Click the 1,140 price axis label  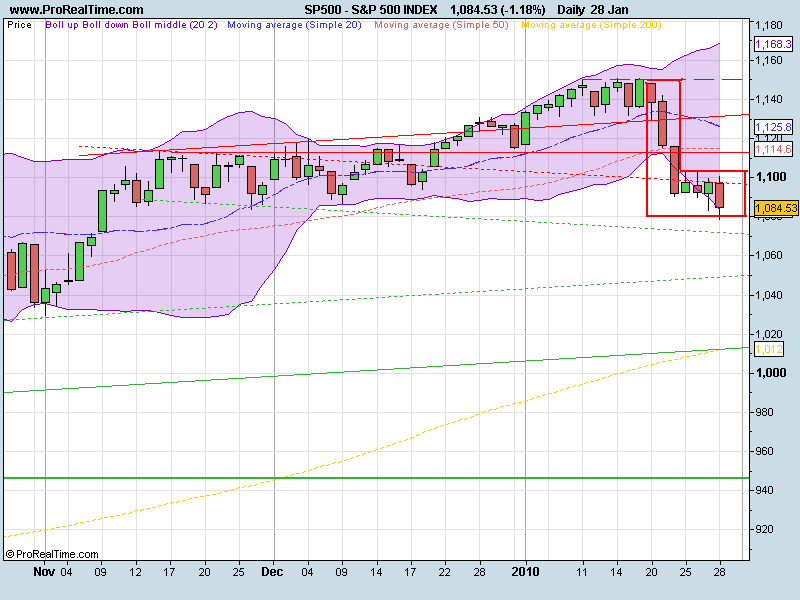[x=769, y=99]
